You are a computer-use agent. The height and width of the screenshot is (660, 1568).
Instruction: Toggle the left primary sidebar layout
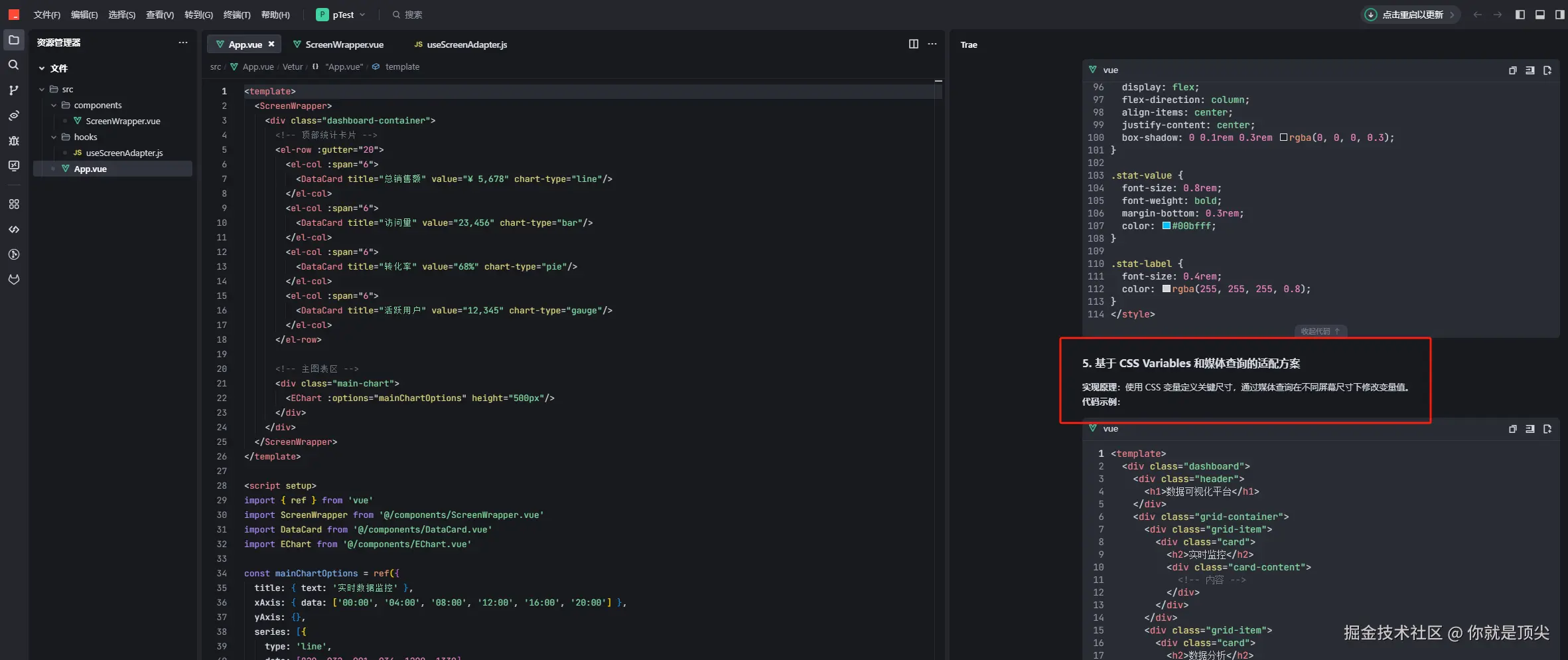pos(1520,15)
